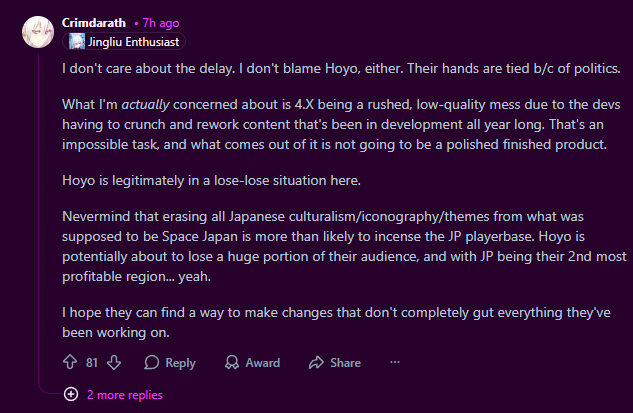Image resolution: width=633 pixels, height=413 pixels.
Task: Click Crimdarath's profile avatar
Action: click(x=37, y=31)
